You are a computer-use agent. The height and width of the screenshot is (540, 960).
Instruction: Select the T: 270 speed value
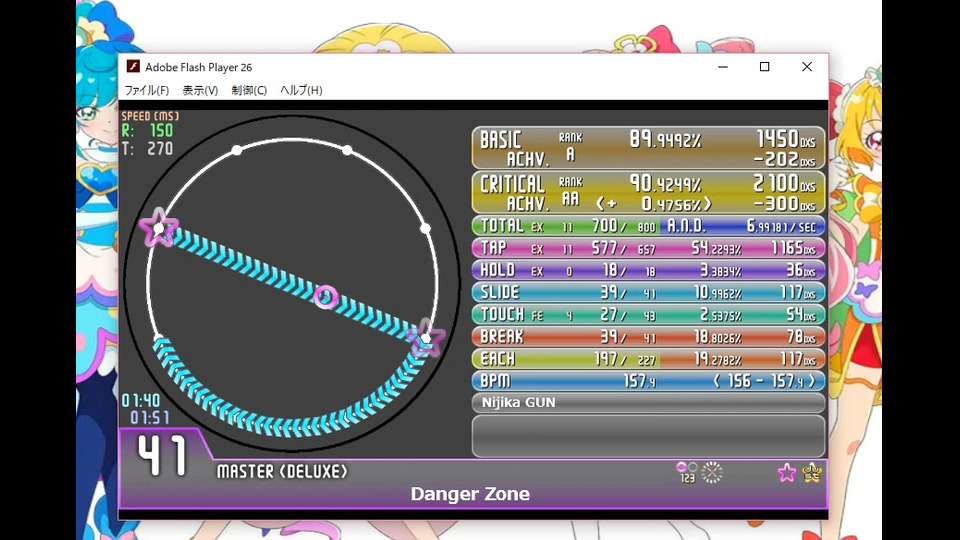(147, 149)
